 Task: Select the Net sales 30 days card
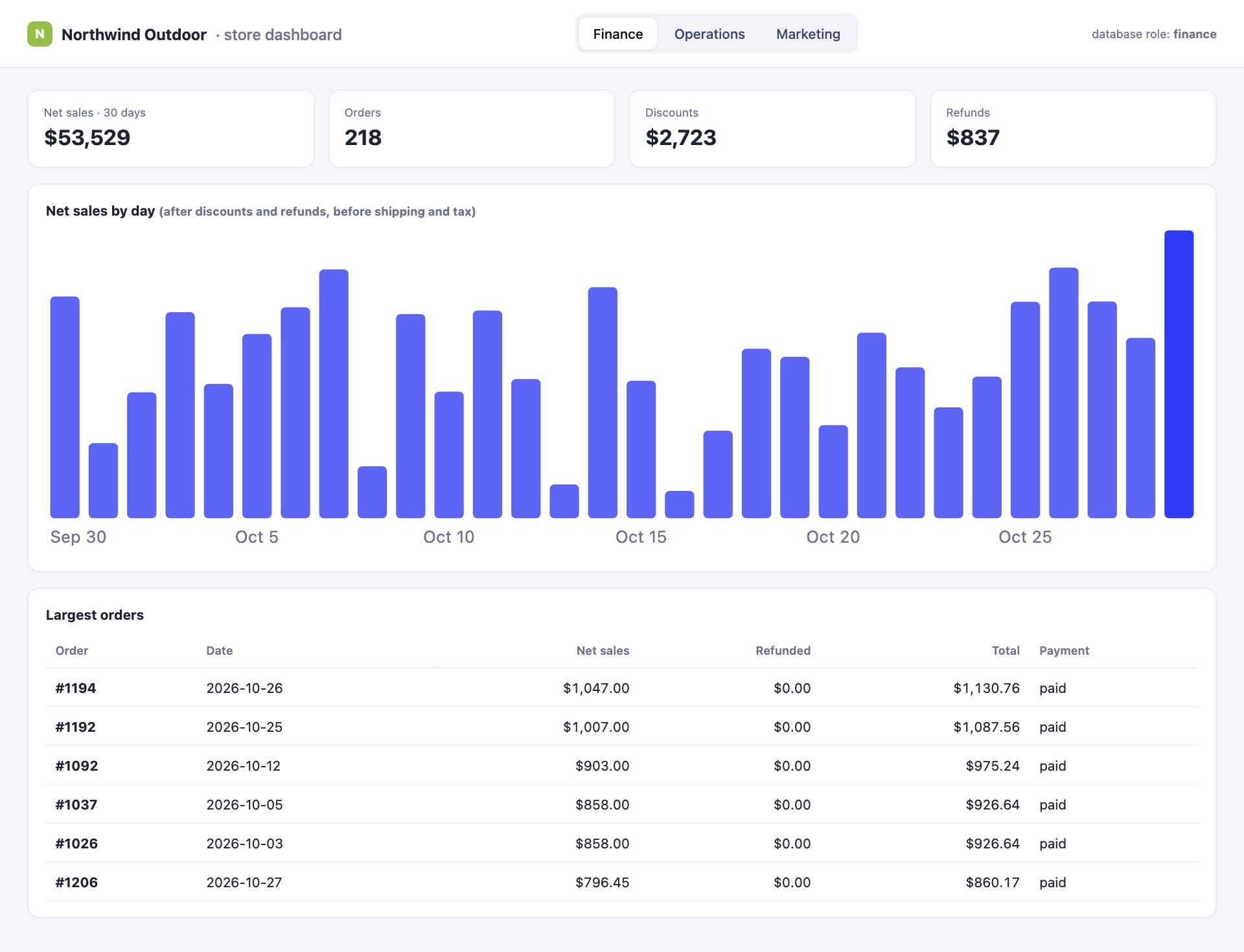pos(171,129)
